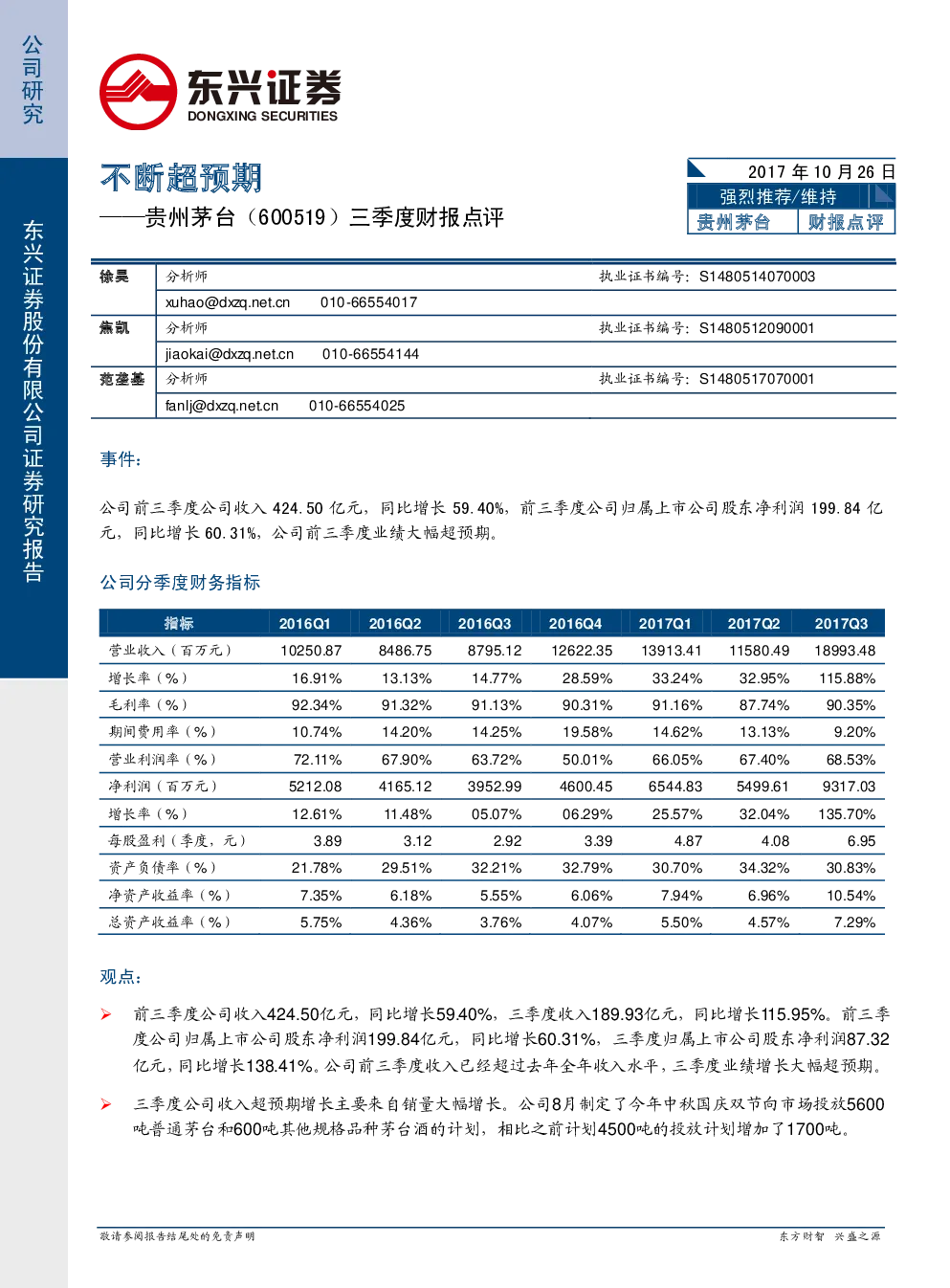Click the red arrow bullet before 三季度公司收入超预期

pyautogui.click(x=106, y=1104)
